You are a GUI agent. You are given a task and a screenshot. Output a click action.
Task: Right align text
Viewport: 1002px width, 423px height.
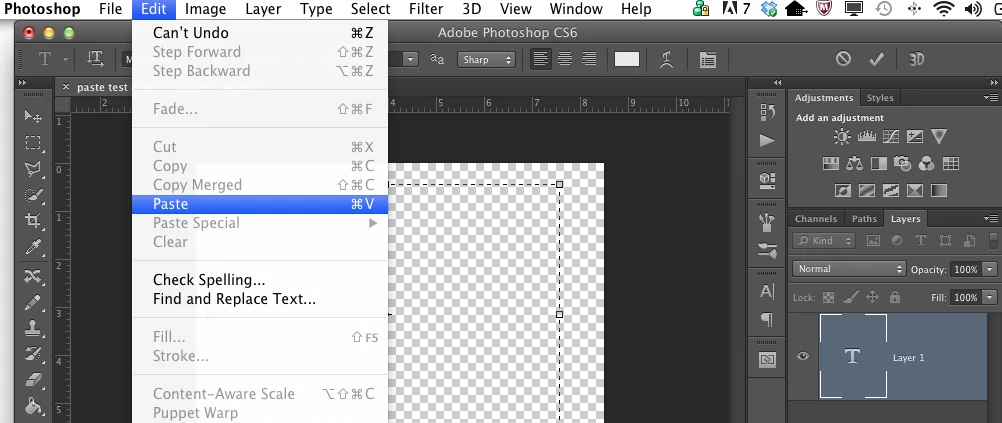589,59
